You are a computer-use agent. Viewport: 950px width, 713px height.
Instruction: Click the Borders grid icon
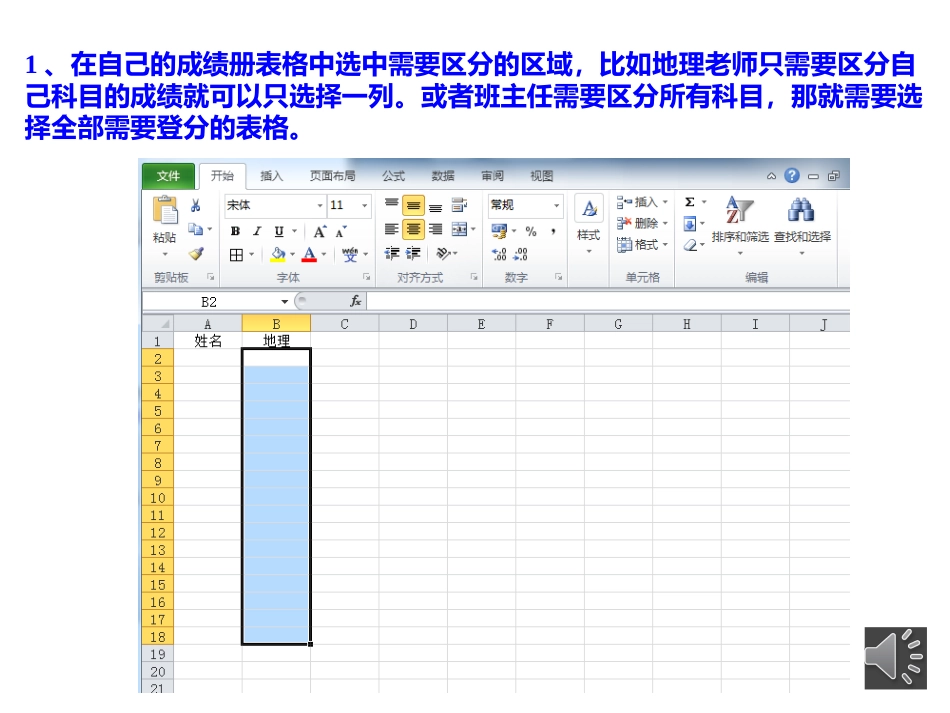tap(236, 254)
